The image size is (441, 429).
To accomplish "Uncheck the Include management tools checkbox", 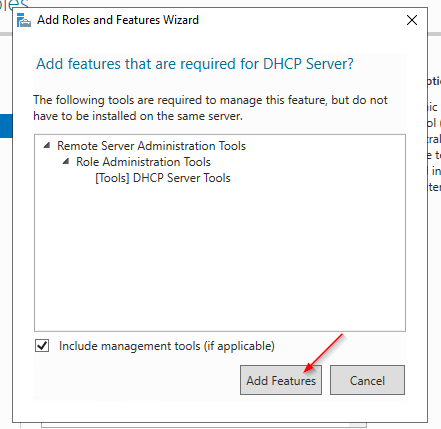I will 42,346.
